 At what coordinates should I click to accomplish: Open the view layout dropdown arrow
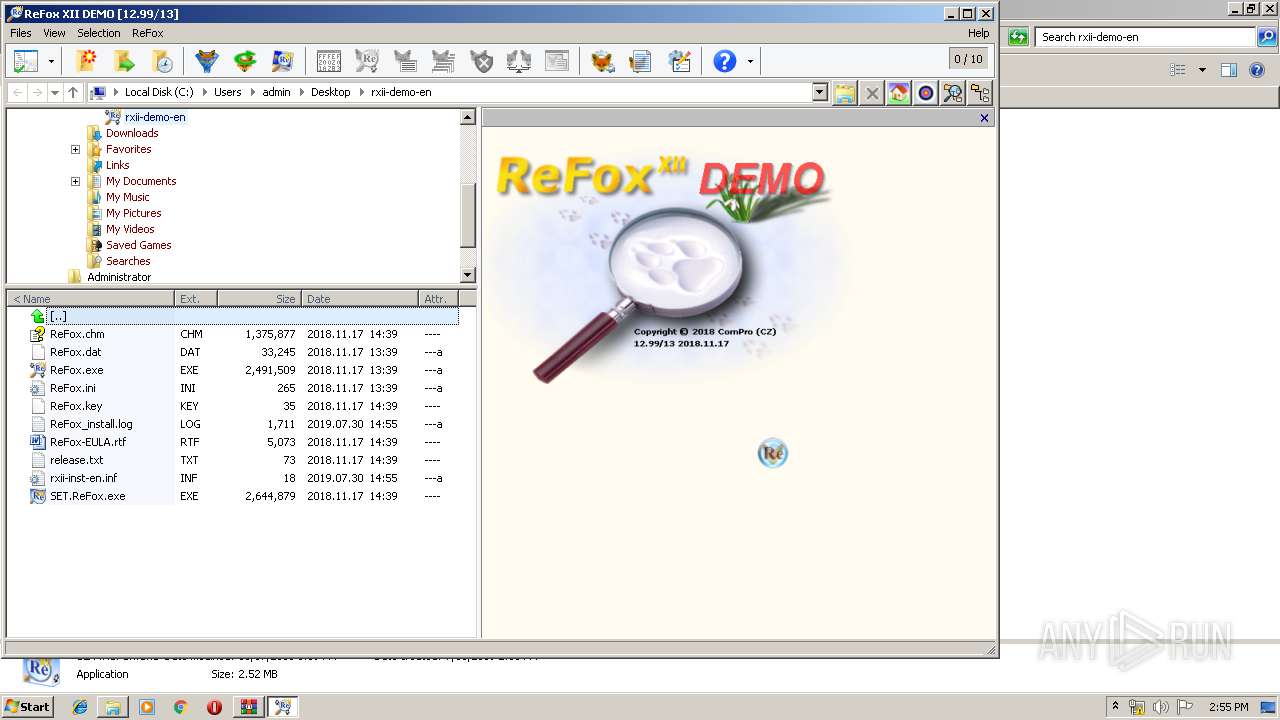(51, 62)
